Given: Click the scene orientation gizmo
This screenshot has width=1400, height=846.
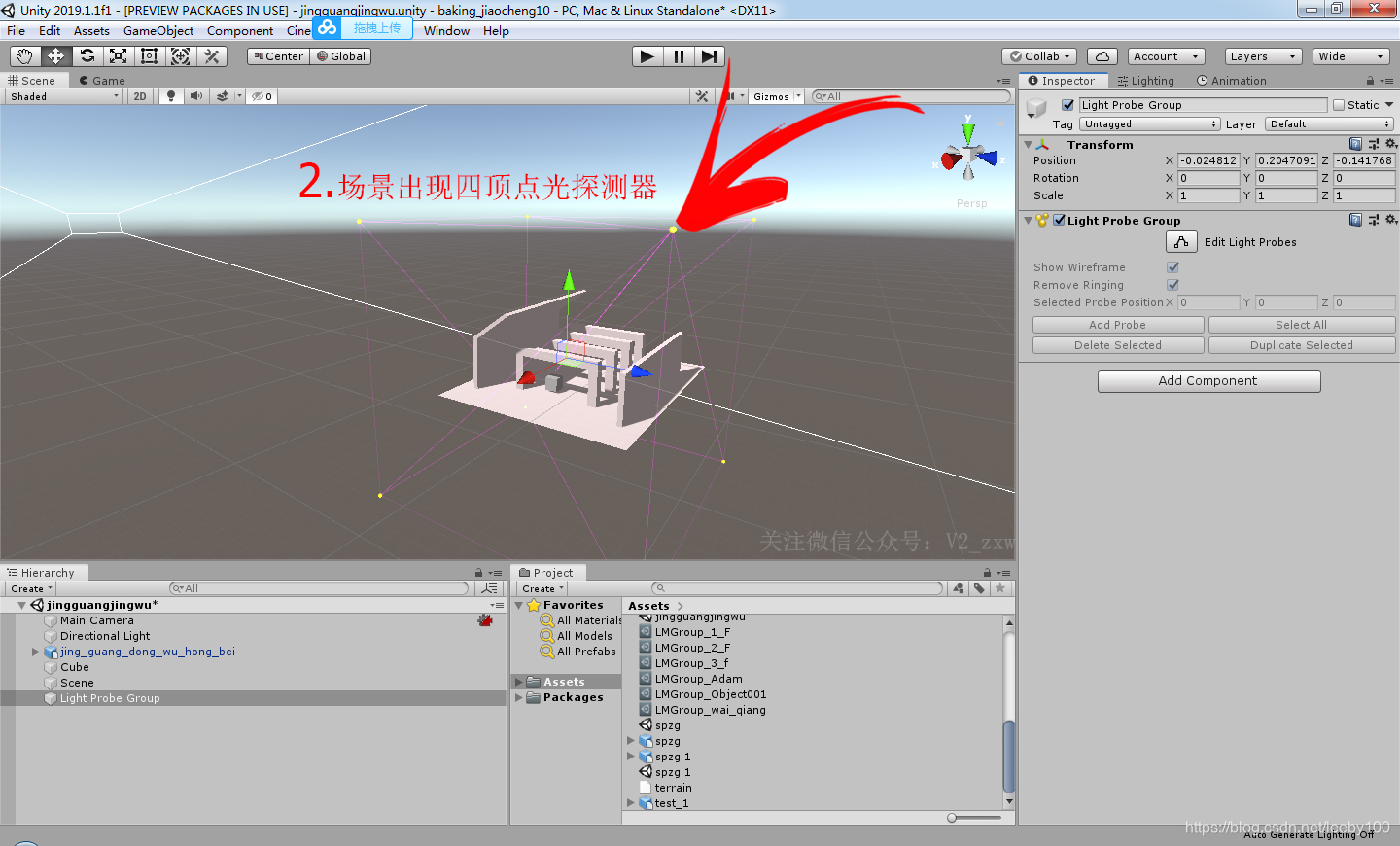Looking at the screenshot, I should point(967,156).
